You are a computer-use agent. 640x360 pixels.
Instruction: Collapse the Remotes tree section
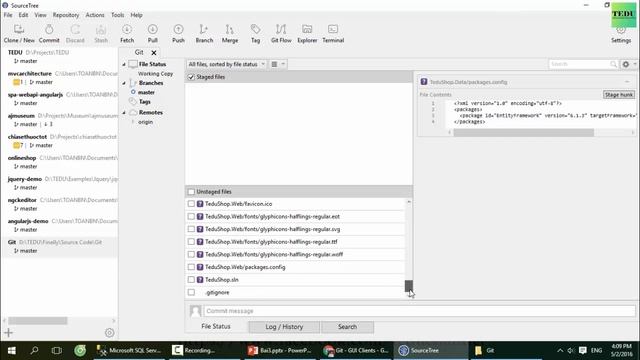coord(124,113)
